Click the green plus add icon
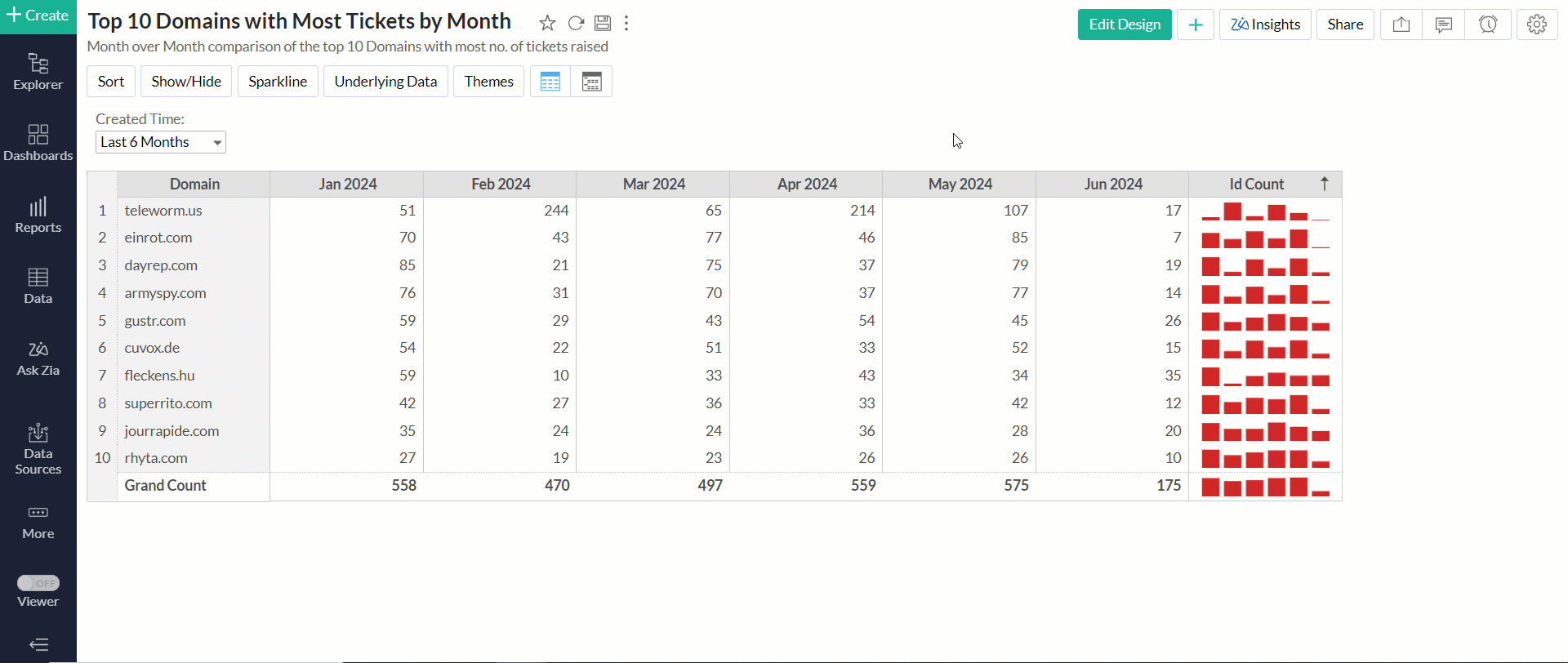The image size is (1568, 663). pos(1196,24)
